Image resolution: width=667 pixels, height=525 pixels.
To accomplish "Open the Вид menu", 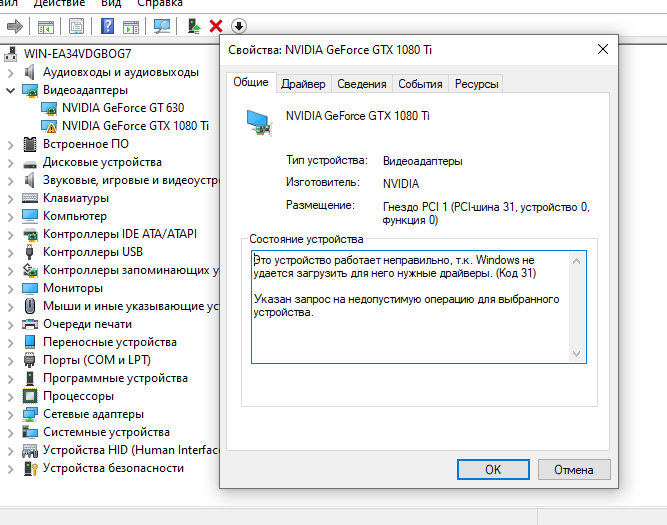I will [111, 3].
